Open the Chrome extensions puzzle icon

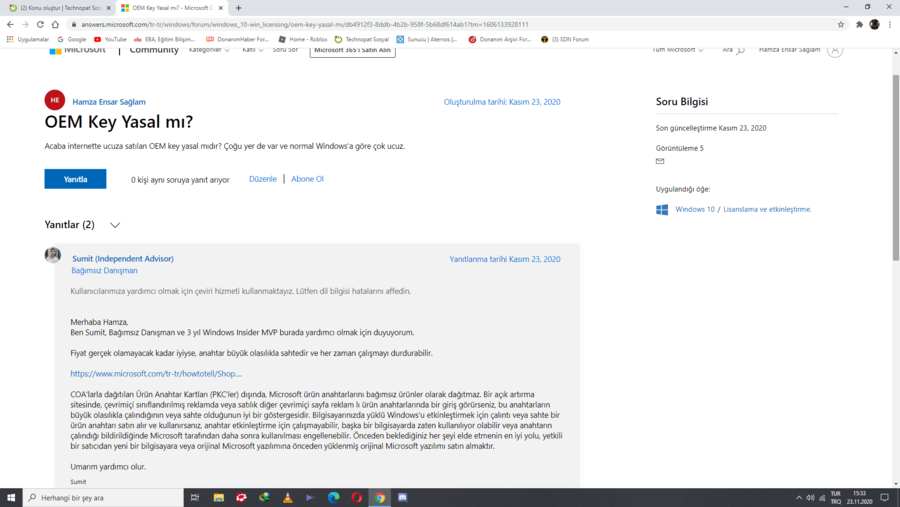[x=859, y=24]
